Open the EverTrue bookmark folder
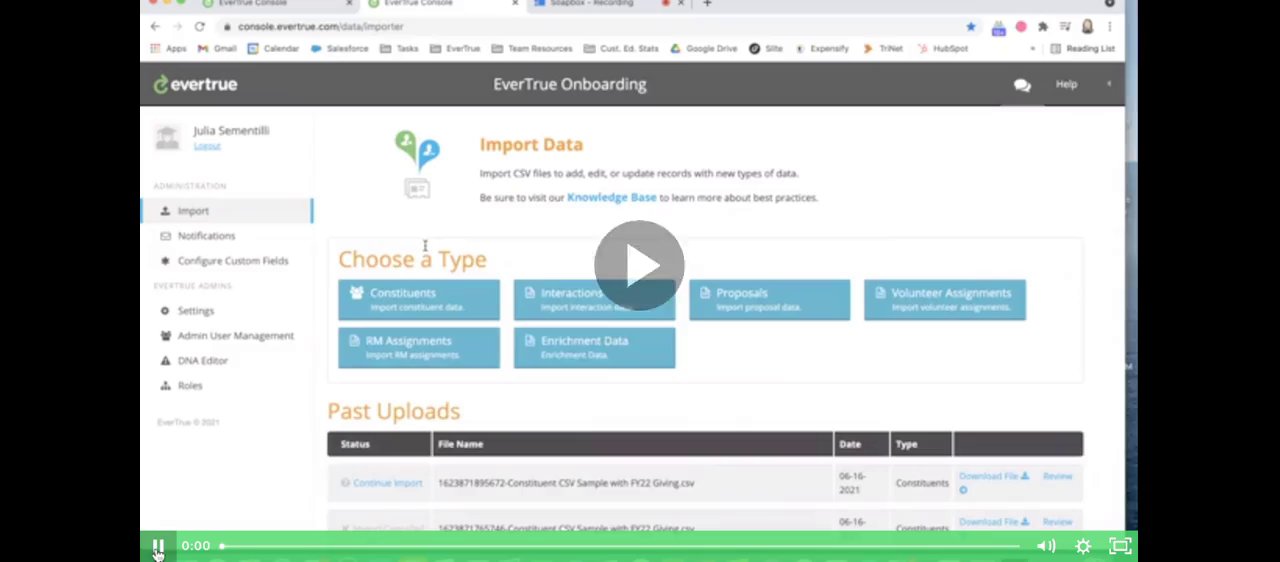 [x=455, y=48]
